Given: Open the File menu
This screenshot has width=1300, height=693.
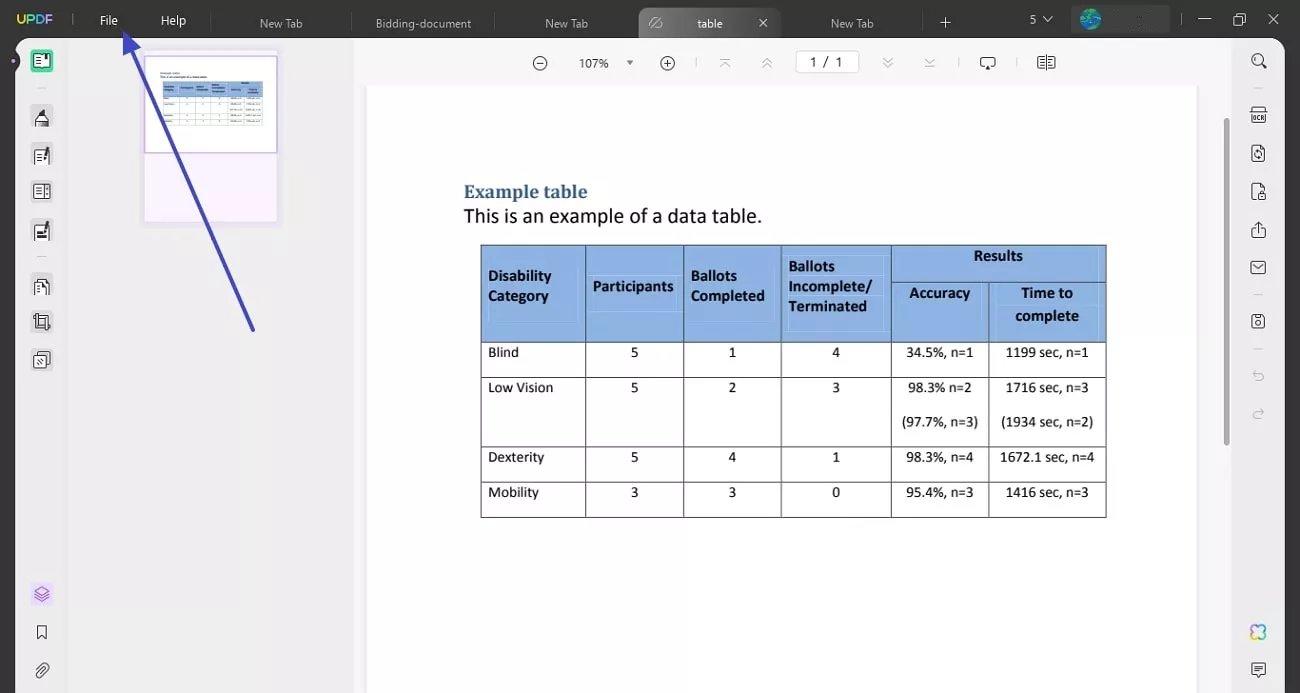Looking at the screenshot, I should [108, 21].
